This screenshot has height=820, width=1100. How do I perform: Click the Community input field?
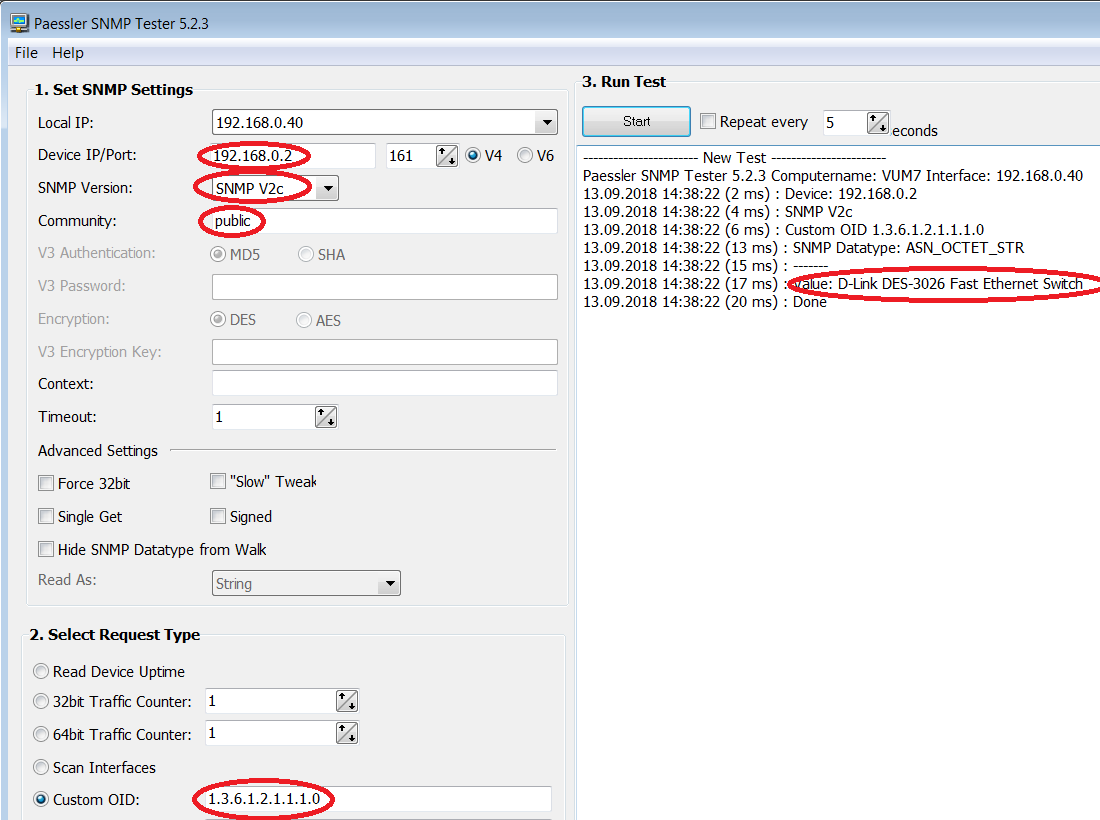tap(384, 221)
